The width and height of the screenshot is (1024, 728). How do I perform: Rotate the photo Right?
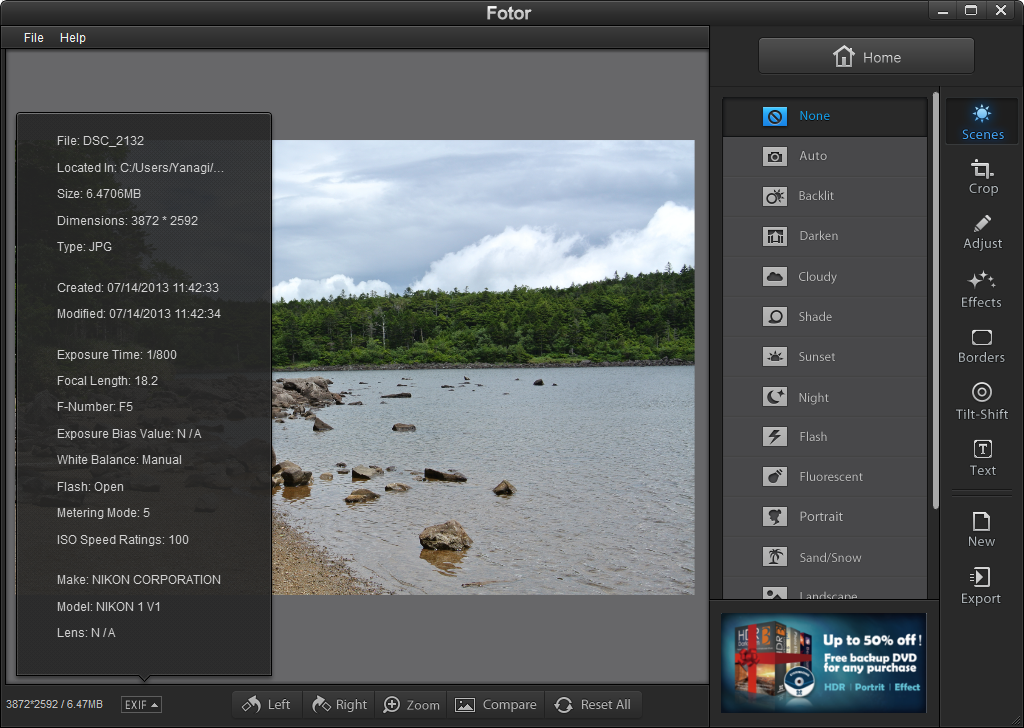340,705
